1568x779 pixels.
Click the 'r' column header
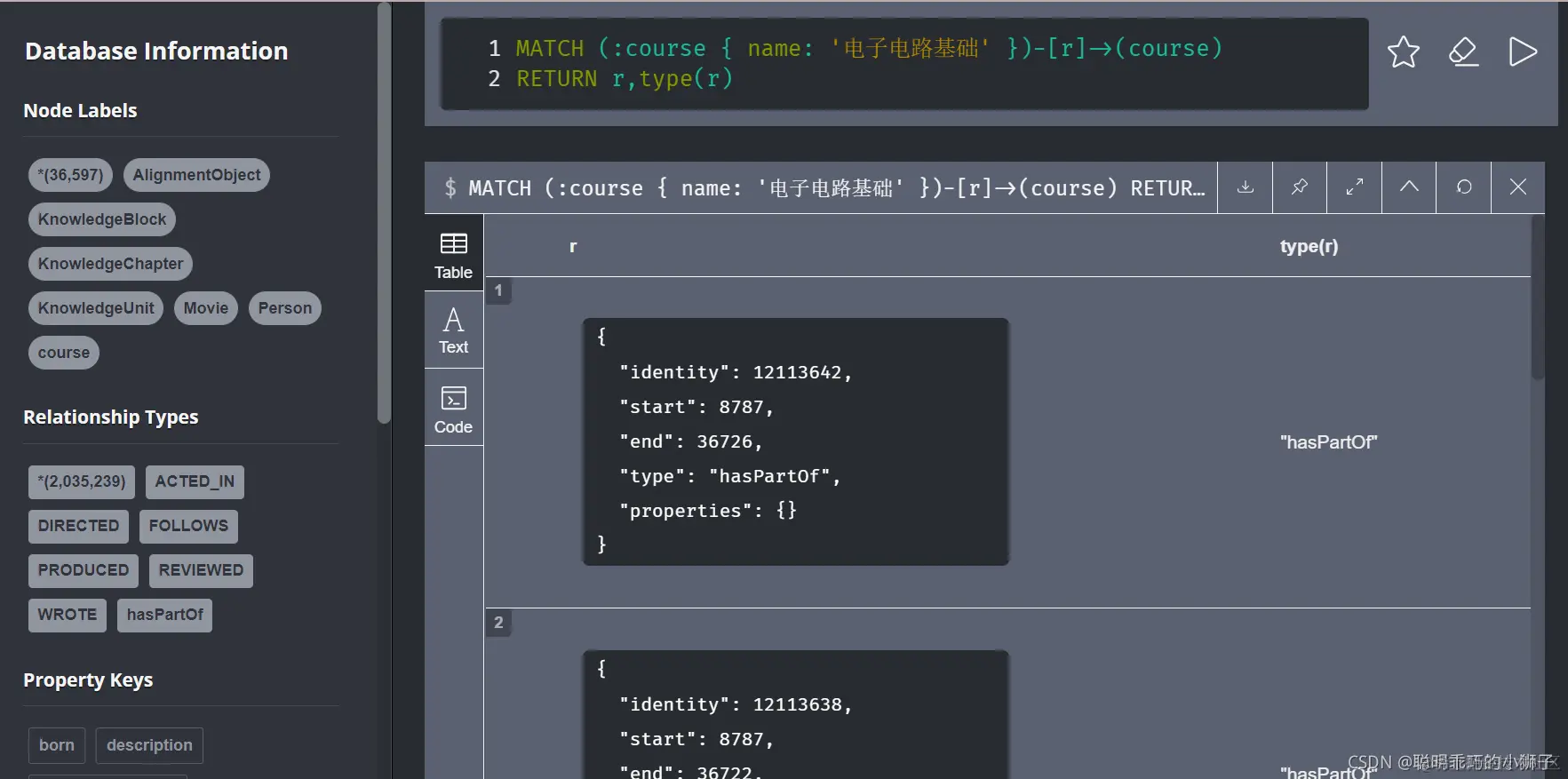(573, 246)
